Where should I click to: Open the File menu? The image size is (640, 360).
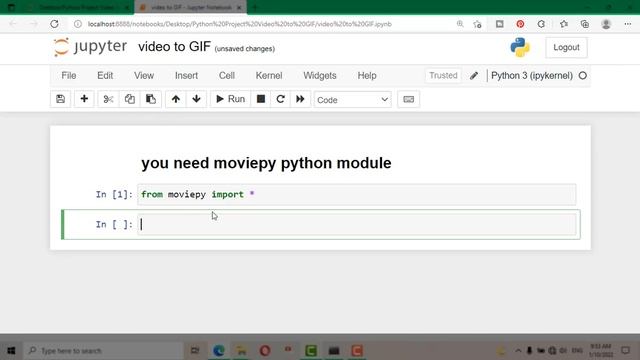click(x=69, y=76)
